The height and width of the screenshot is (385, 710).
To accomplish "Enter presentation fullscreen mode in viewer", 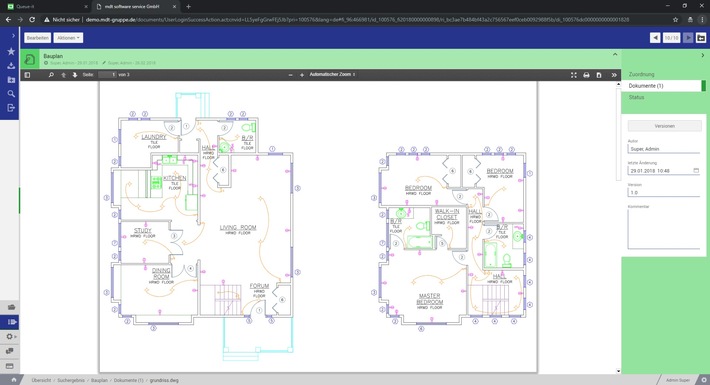I will tap(574, 75).
